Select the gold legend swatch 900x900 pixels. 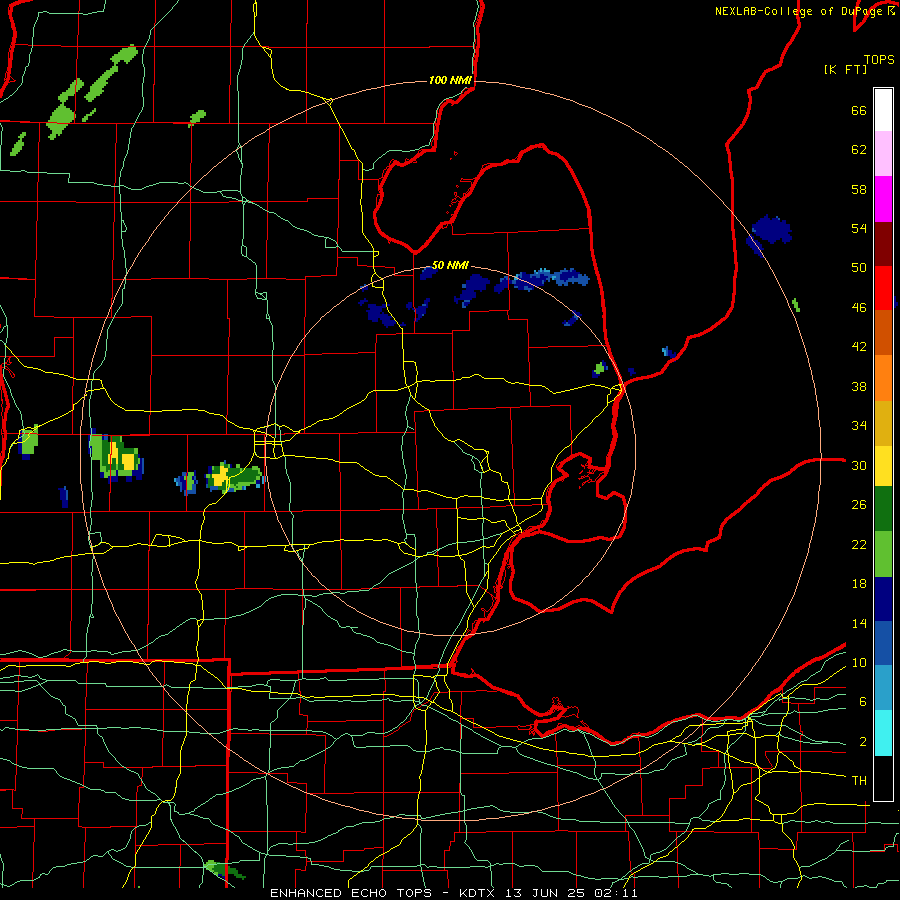tap(883, 423)
